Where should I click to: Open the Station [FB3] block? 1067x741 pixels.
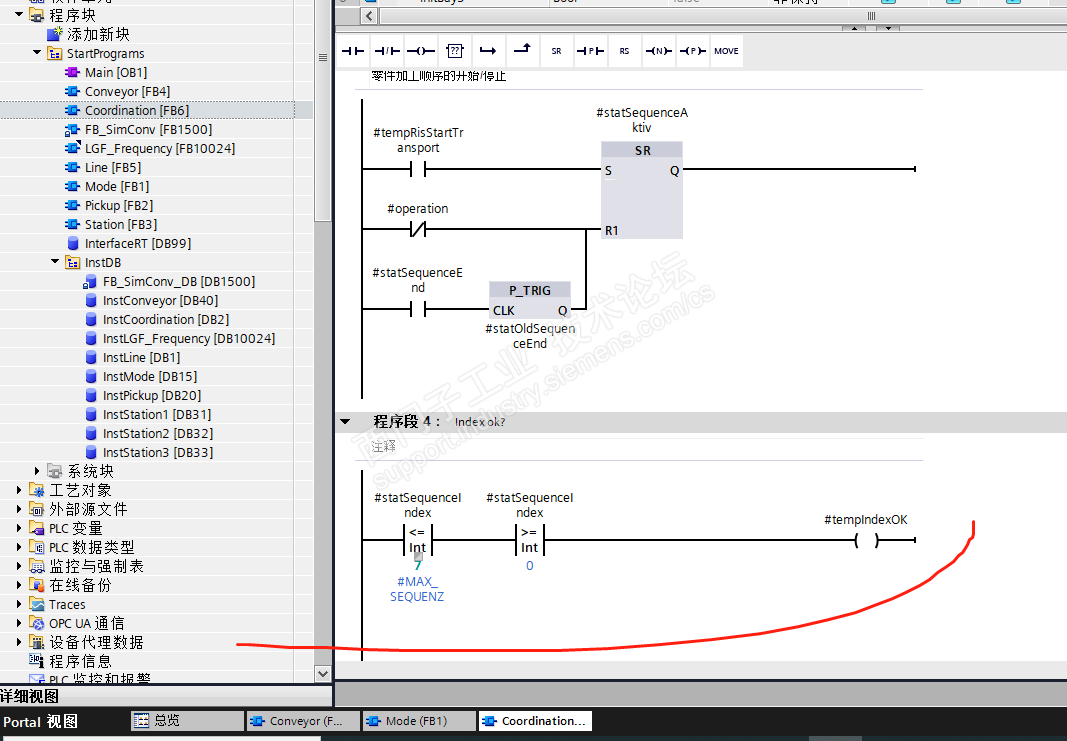click(120, 225)
